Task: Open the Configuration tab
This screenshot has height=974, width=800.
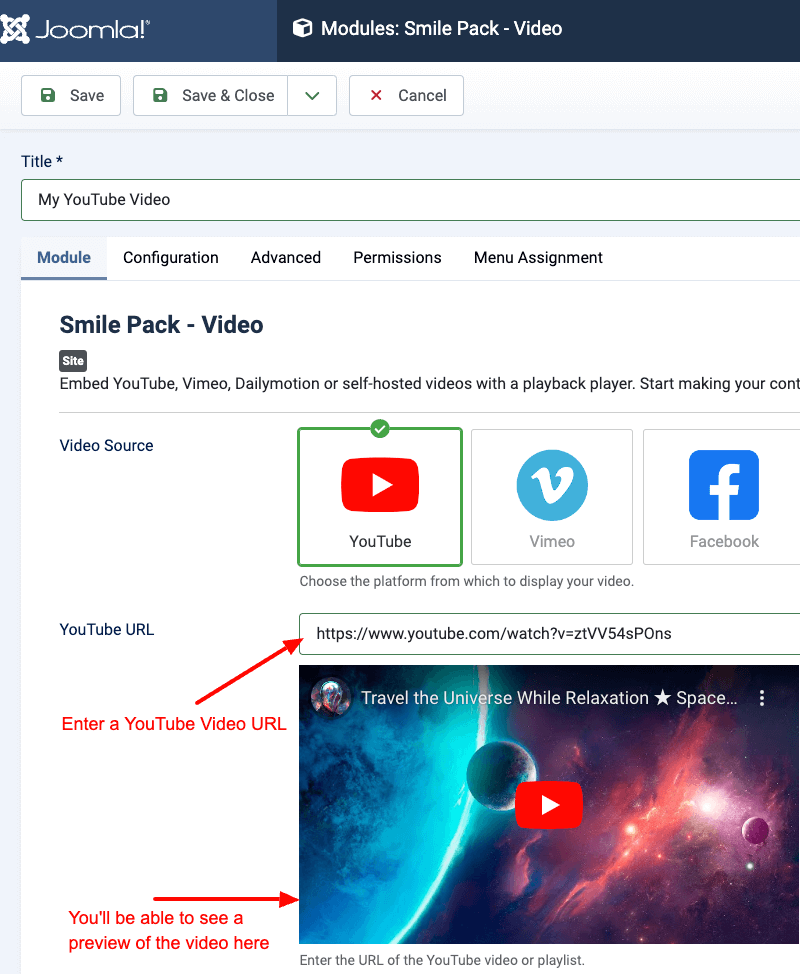Action: (x=171, y=257)
